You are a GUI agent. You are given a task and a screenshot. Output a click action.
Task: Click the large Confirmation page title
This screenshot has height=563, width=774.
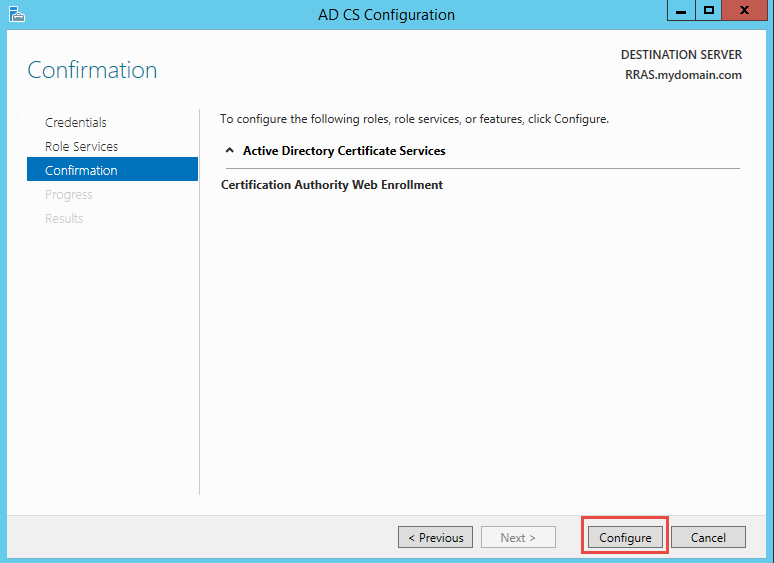92,70
